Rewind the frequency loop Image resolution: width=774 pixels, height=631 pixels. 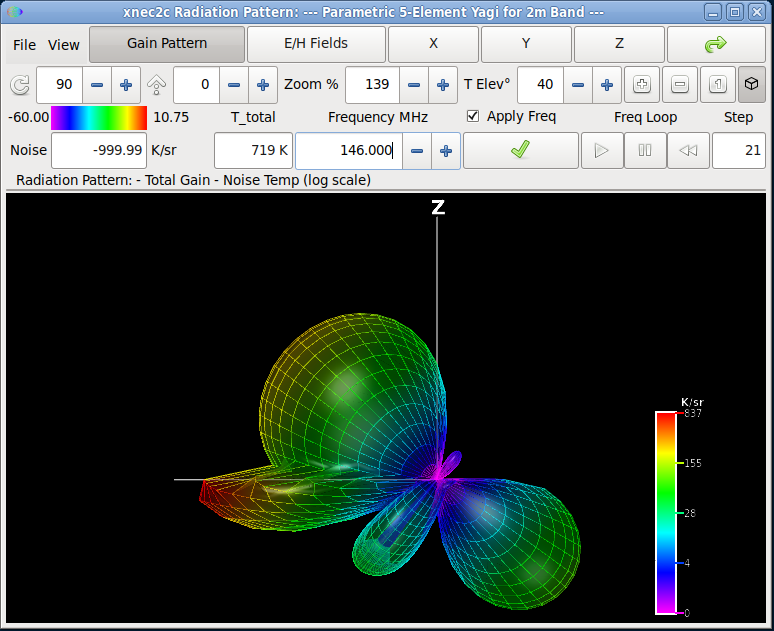pos(688,151)
